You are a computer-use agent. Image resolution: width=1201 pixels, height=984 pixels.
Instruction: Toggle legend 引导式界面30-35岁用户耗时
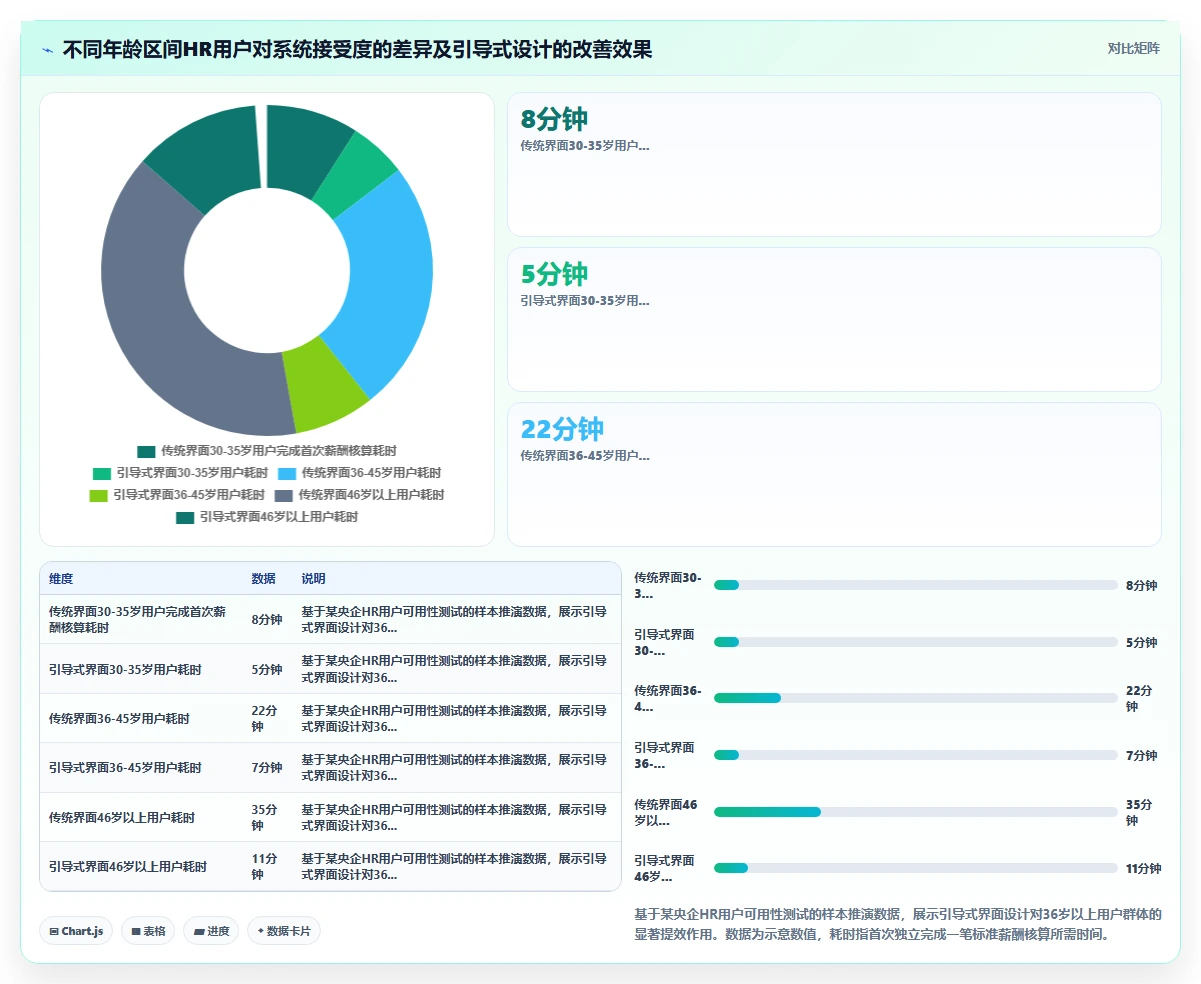180,473
